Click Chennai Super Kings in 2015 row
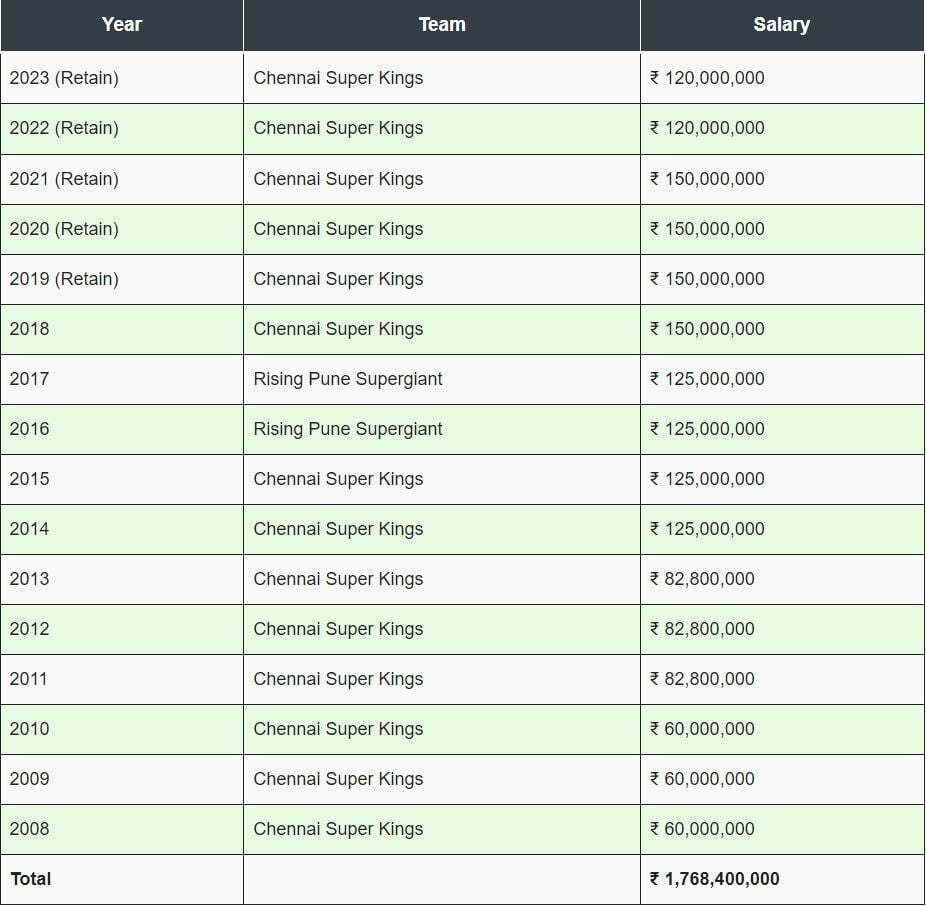Image resolution: width=926 pixels, height=906 pixels. (x=338, y=479)
